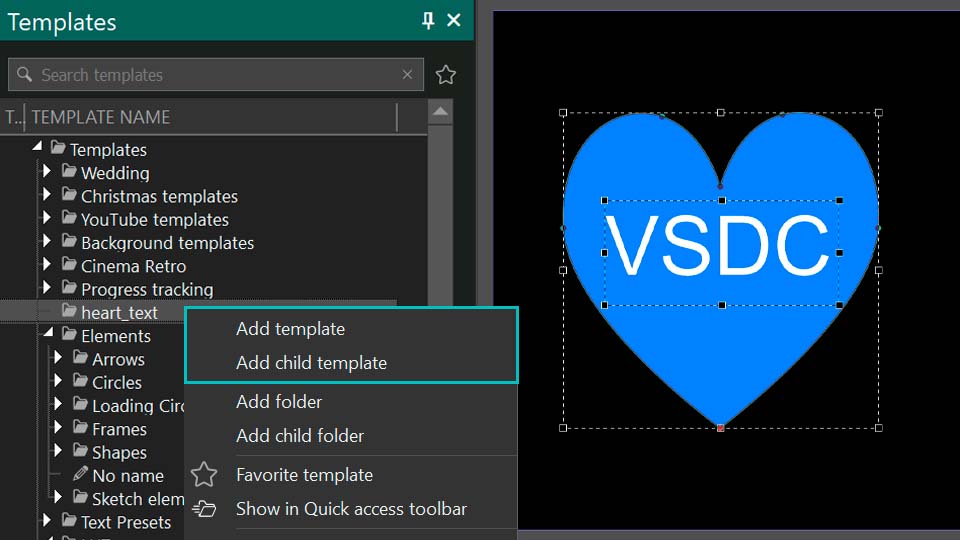
Task: Collapse the Elements folder
Action: [48, 333]
